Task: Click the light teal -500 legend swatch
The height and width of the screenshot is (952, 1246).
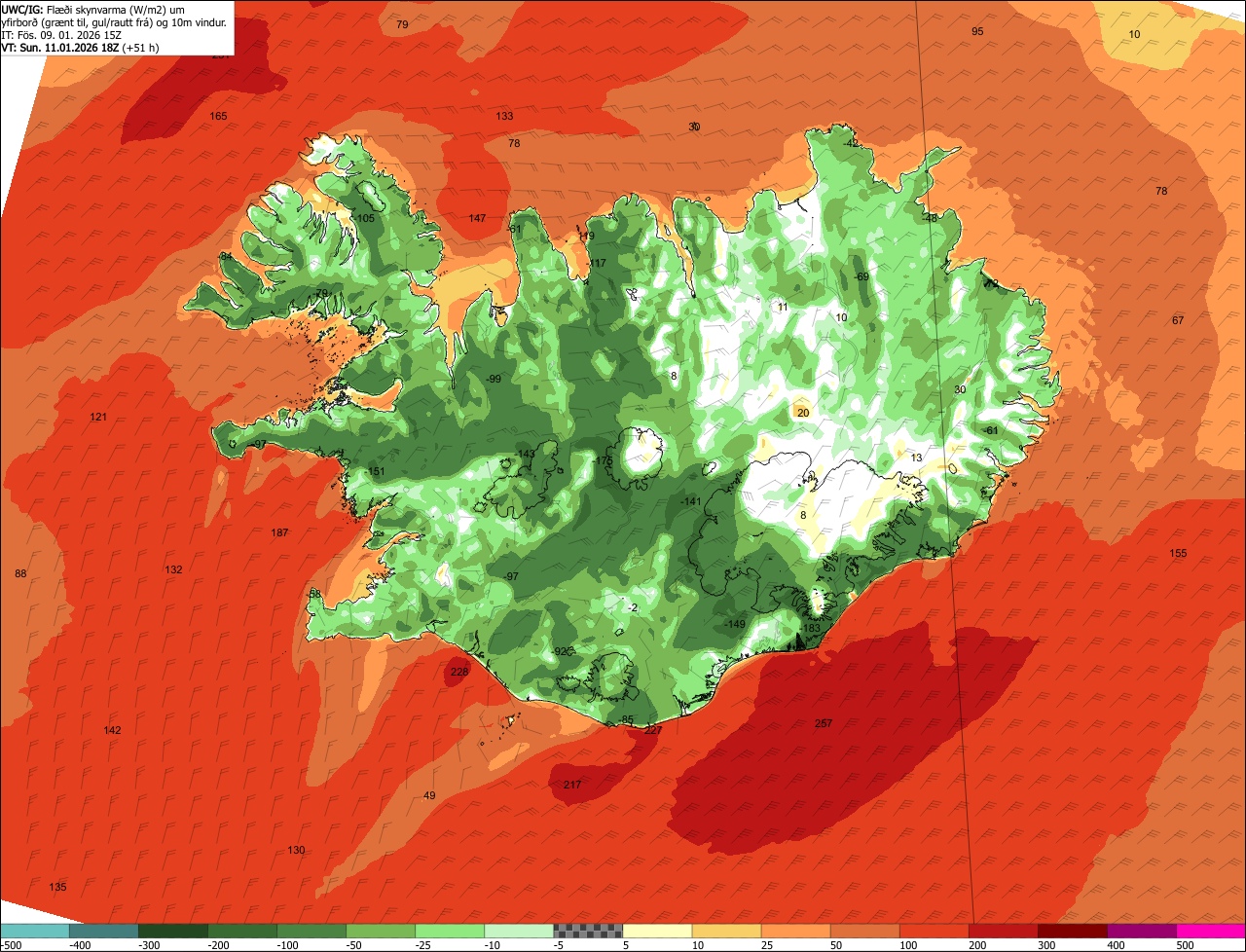Action: [35, 931]
